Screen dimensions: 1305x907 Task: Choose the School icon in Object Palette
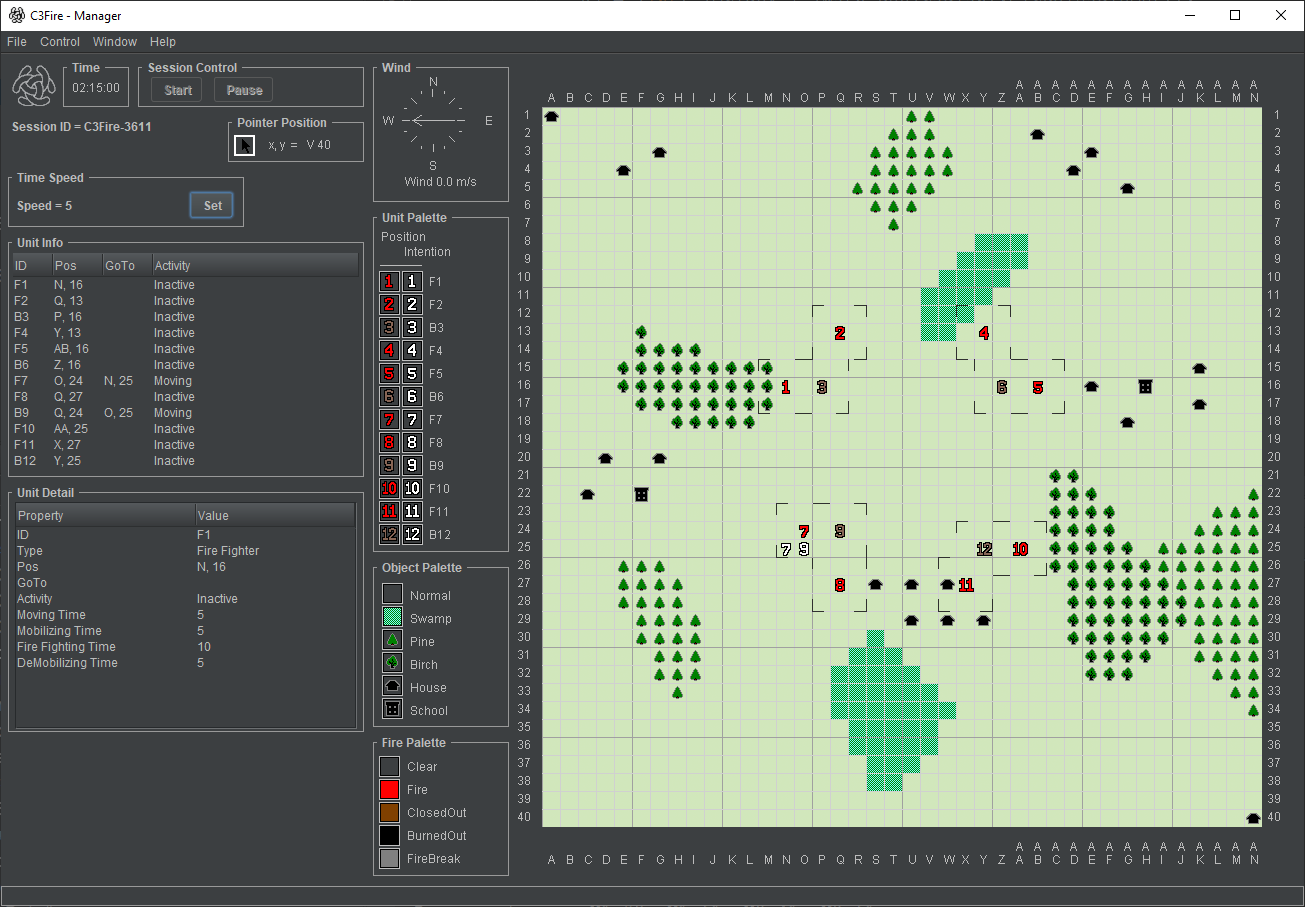pos(393,710)
